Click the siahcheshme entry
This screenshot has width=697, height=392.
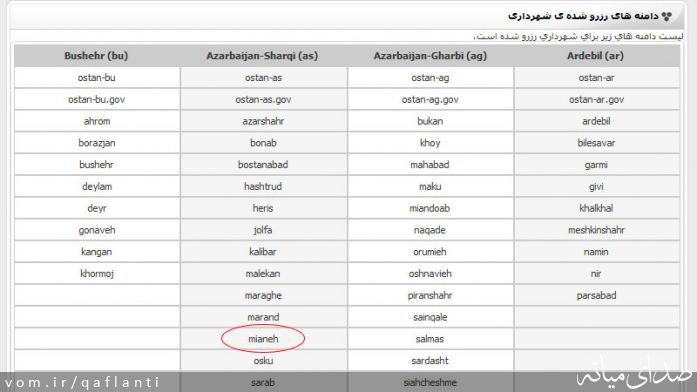[430, 382]
